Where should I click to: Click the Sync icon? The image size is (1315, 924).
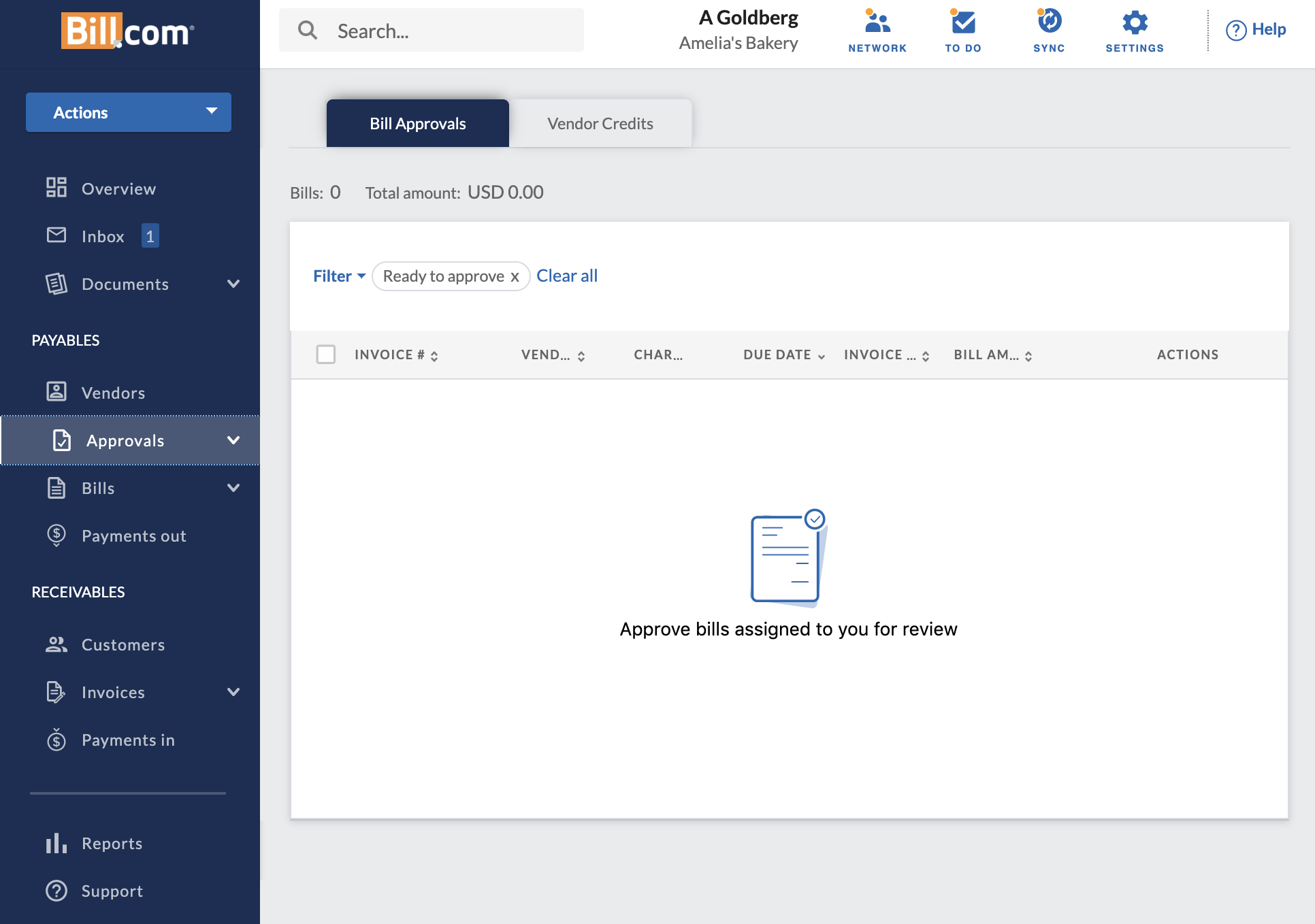point(1049,22)
